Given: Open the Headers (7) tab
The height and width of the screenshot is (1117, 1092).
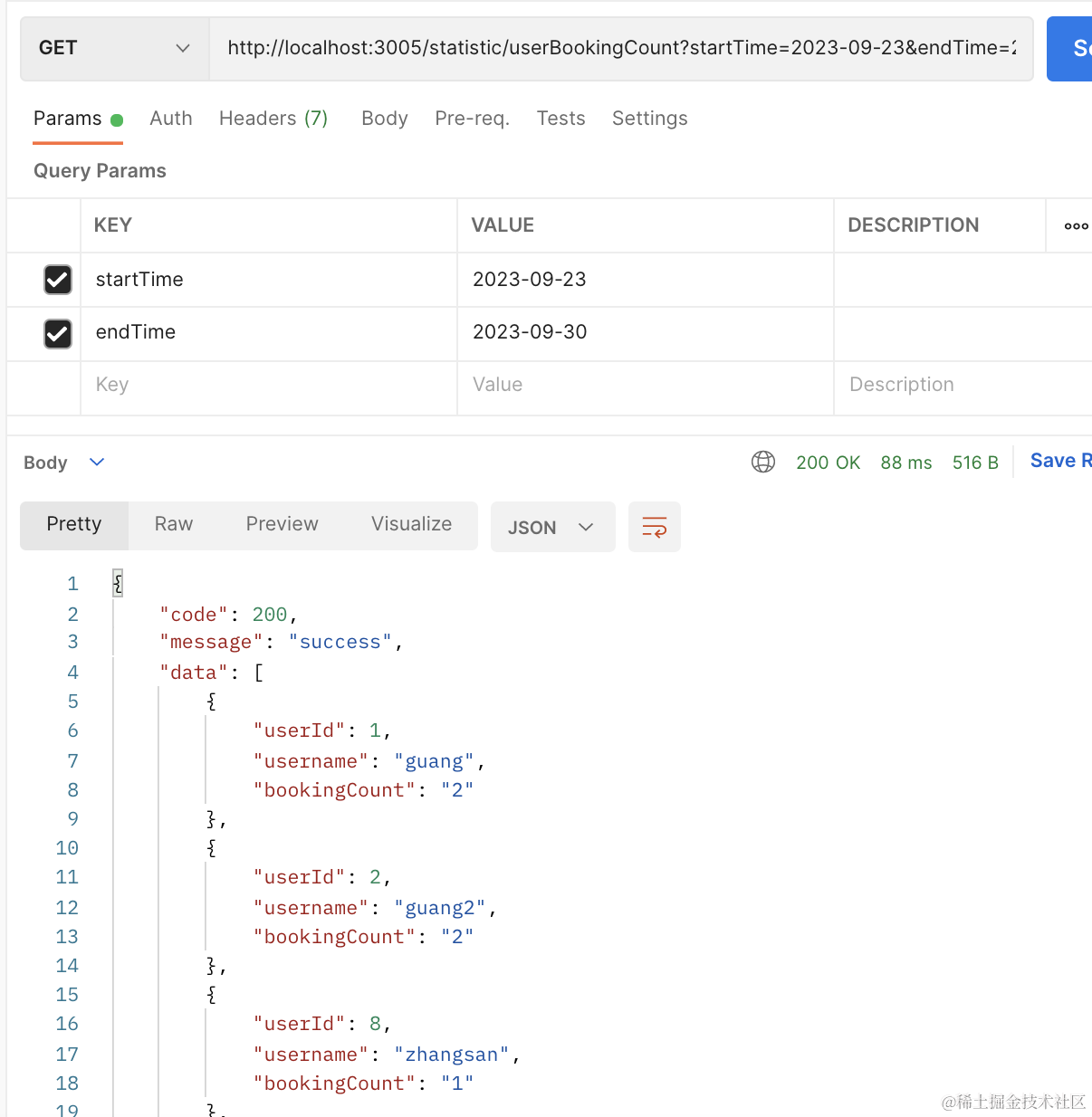Looking at the screenshot, I should [x=273, y=119].
